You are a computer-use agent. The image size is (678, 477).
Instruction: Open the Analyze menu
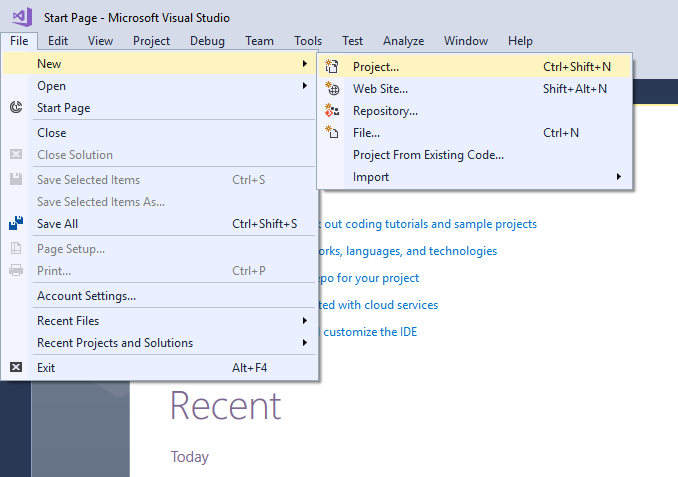tap(403, 41)
